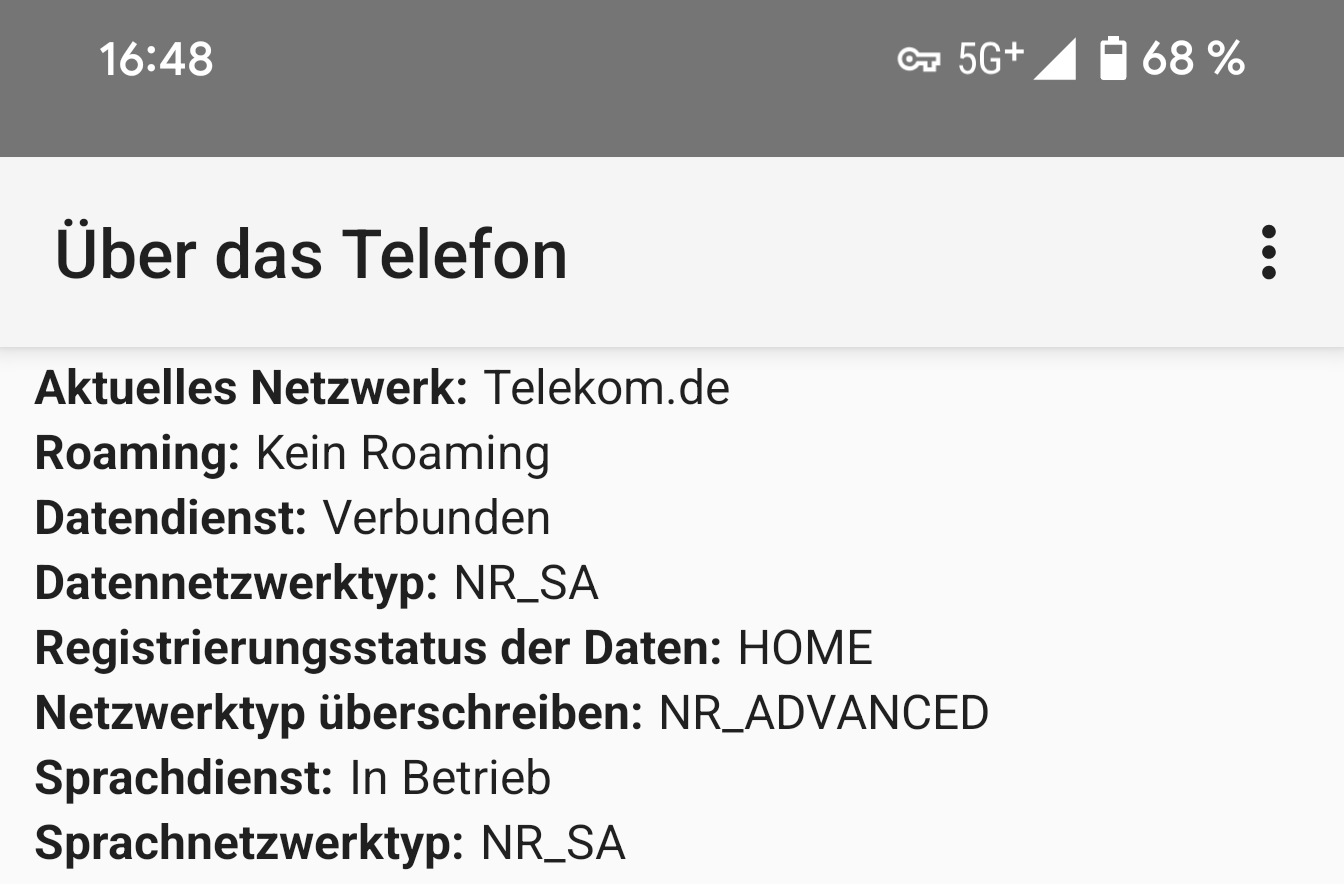Tap the 5G+ network indicator
Viewport: 1344px width, 884px height.
click(x=990, y=58)
